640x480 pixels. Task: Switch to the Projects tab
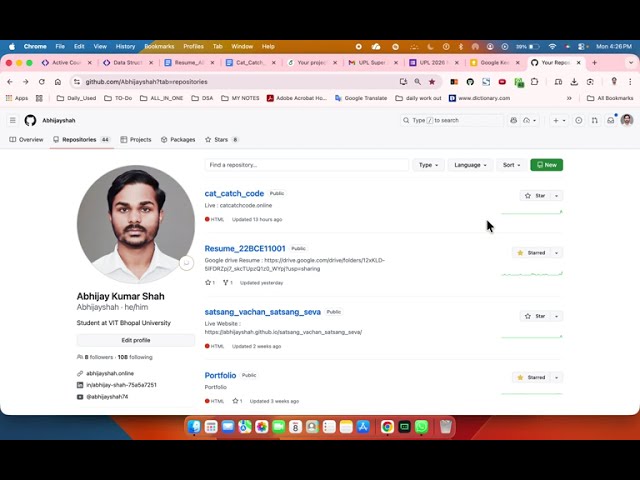pyautogui.click(x=136, y=140)
